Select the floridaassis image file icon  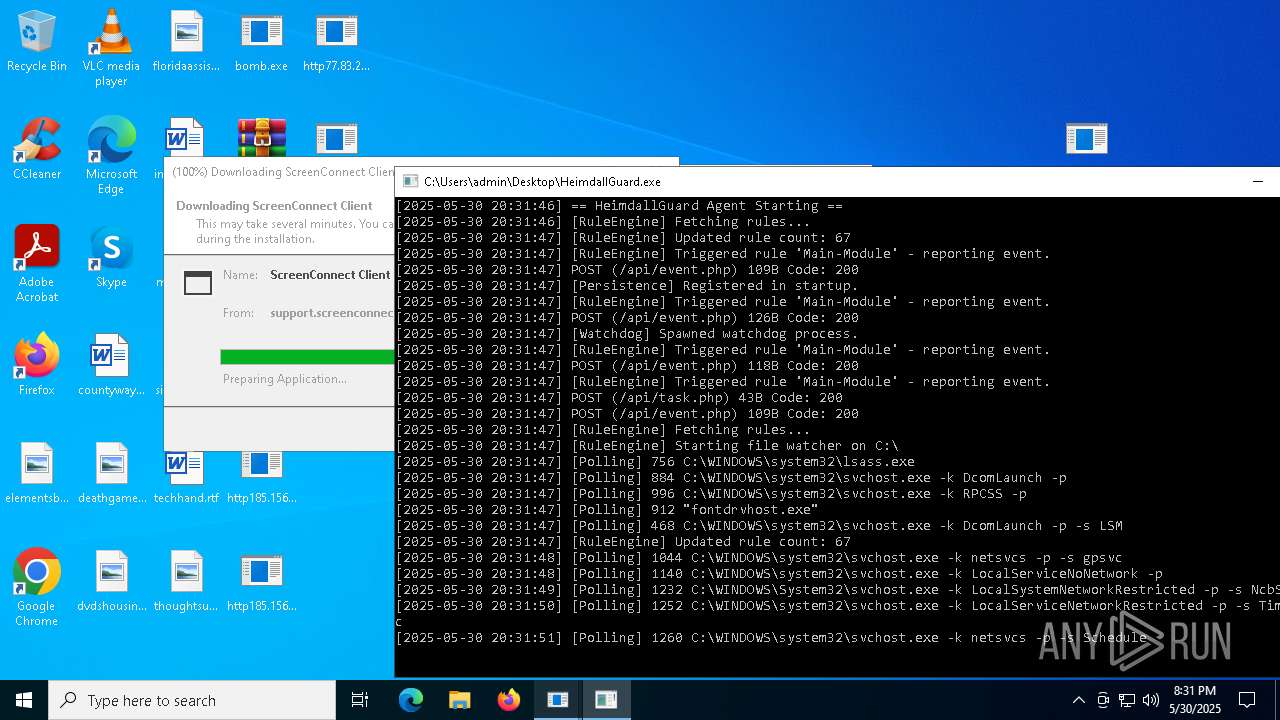click(186, 41)
